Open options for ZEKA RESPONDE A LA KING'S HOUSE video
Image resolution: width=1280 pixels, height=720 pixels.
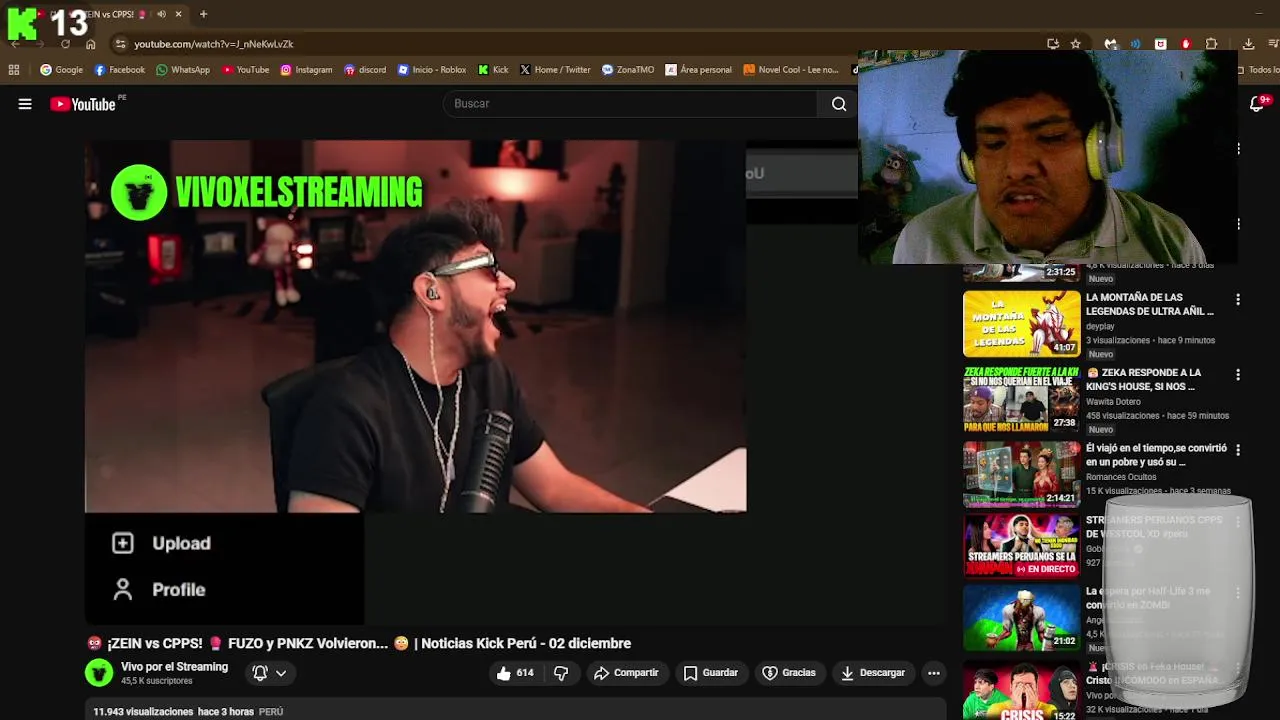(x=1238, y=375)
